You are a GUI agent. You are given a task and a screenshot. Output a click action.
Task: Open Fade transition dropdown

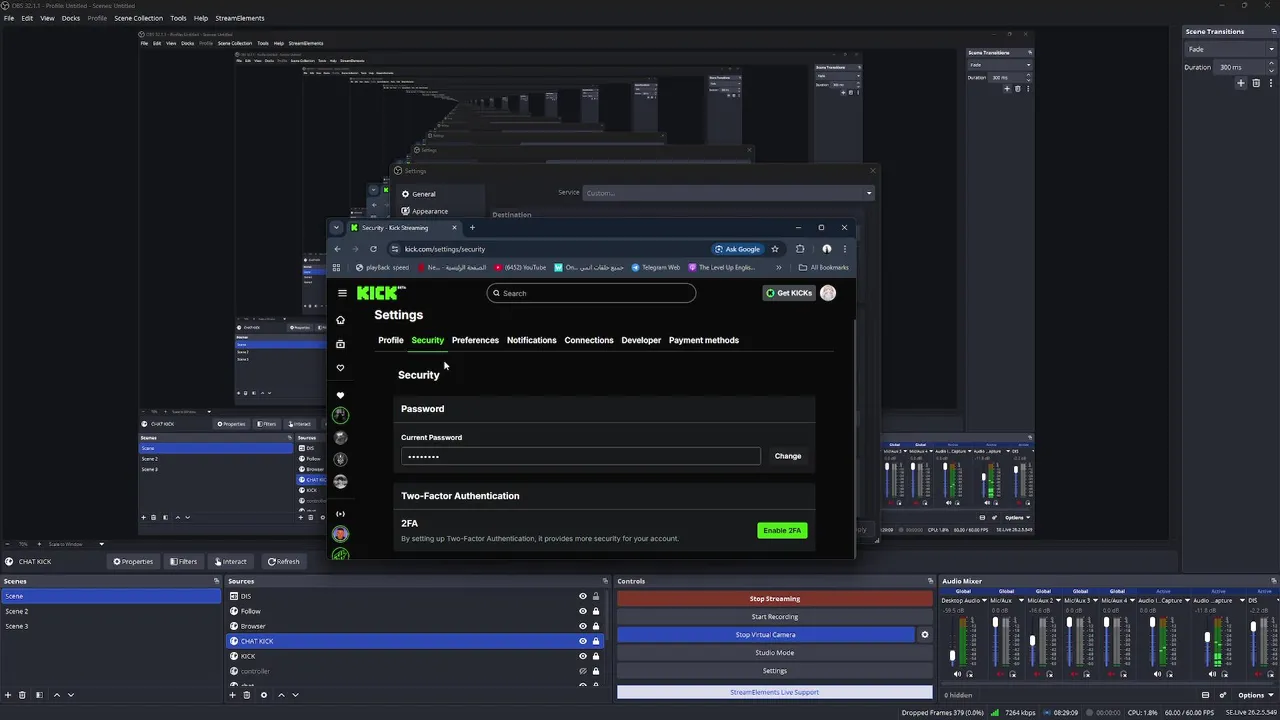coord(1229,49)
